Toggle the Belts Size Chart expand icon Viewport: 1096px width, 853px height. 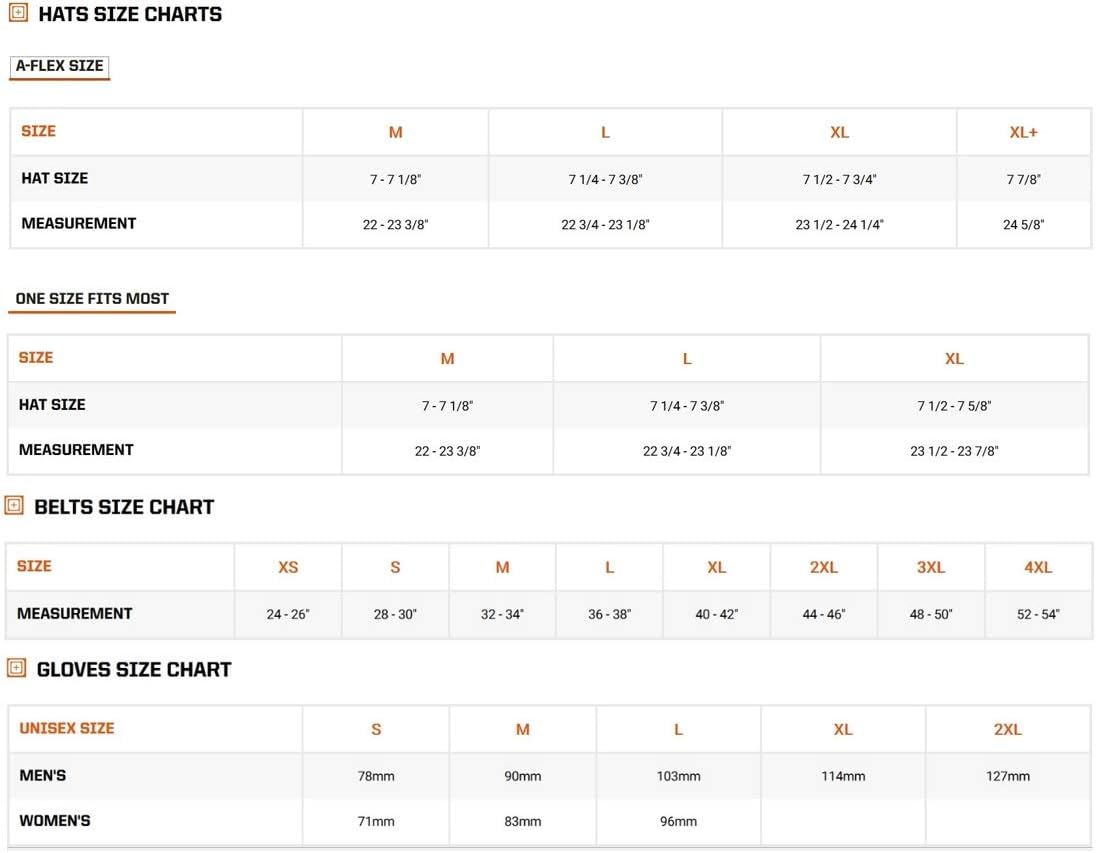coord(14,506)
